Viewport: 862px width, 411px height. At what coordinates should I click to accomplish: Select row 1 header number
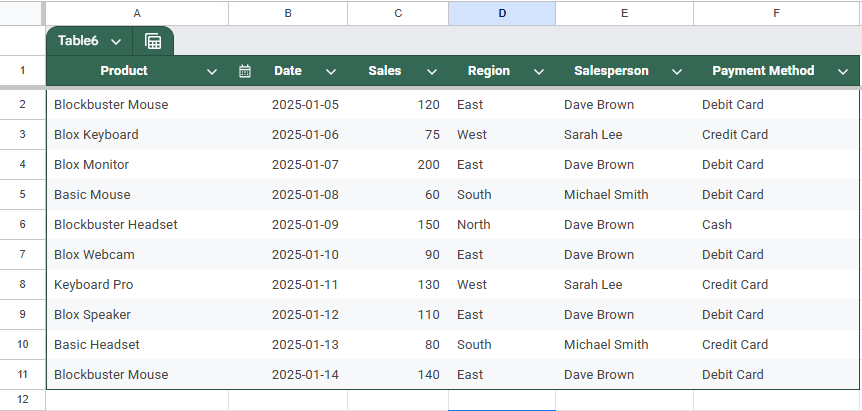coord(23,70)
